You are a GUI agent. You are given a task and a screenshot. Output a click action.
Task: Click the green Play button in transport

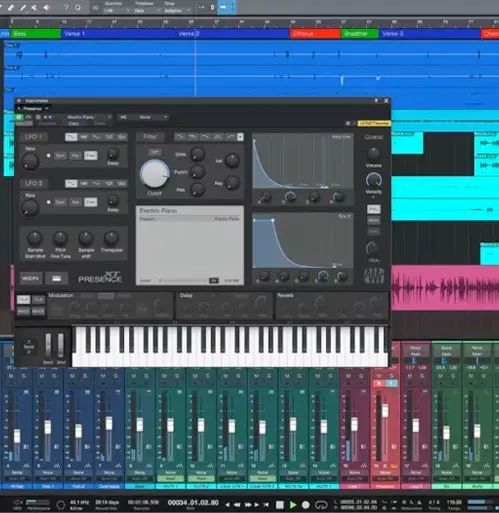coord(293,505)
